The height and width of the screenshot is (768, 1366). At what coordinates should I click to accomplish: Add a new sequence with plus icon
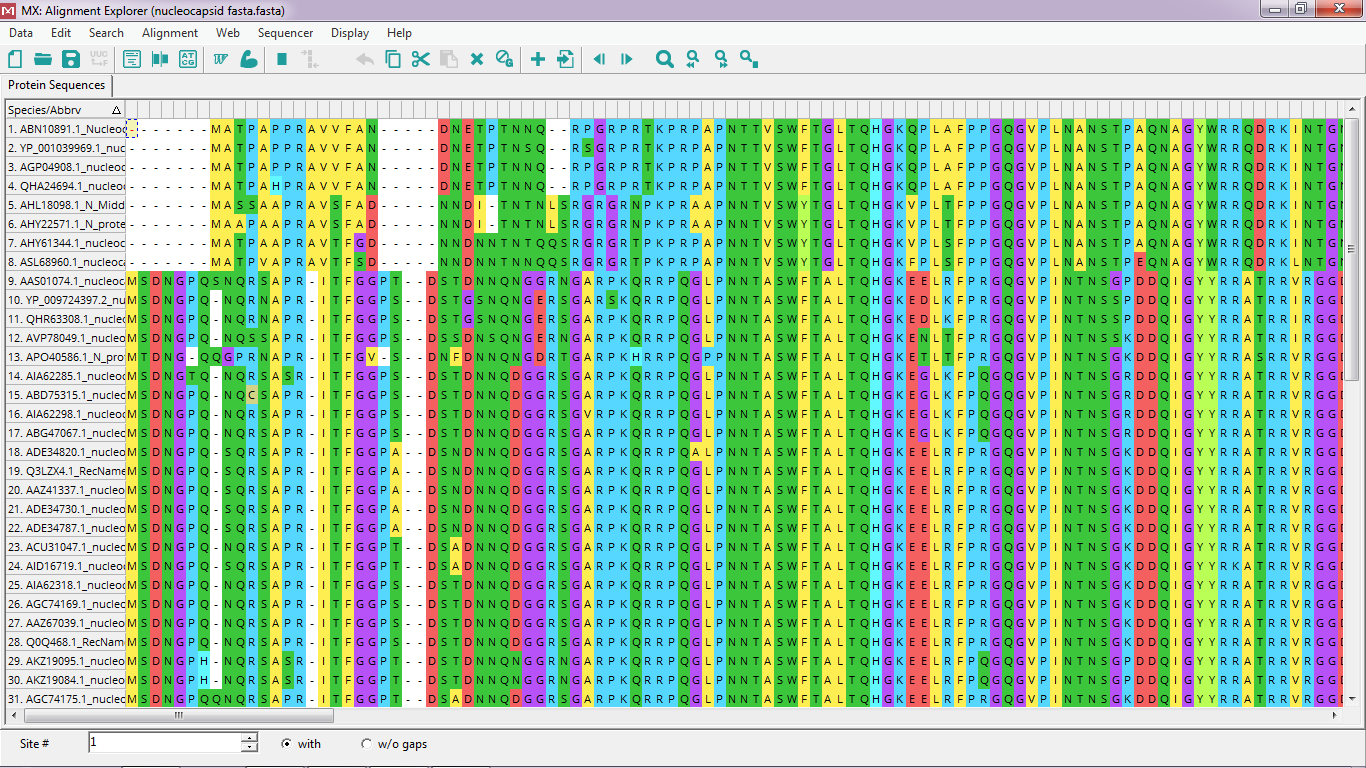[537, 60]
